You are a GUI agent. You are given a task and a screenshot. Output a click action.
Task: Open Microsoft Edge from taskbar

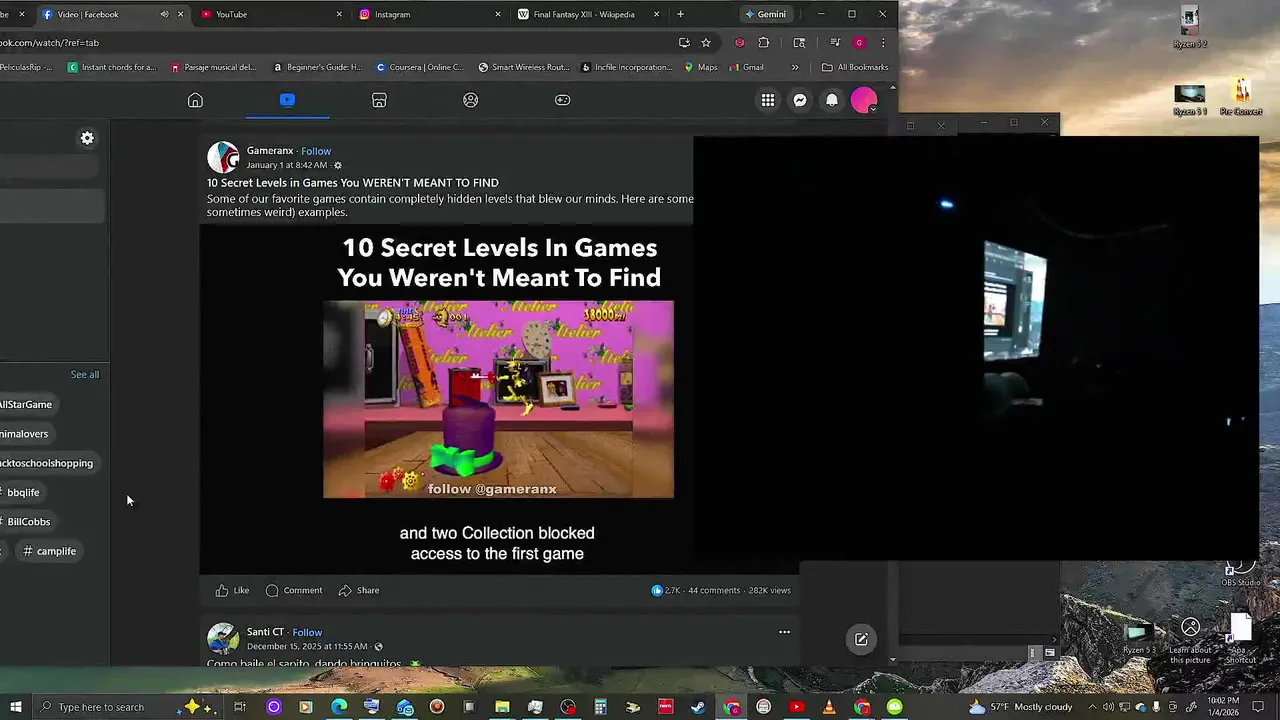[x=339, y=707]
